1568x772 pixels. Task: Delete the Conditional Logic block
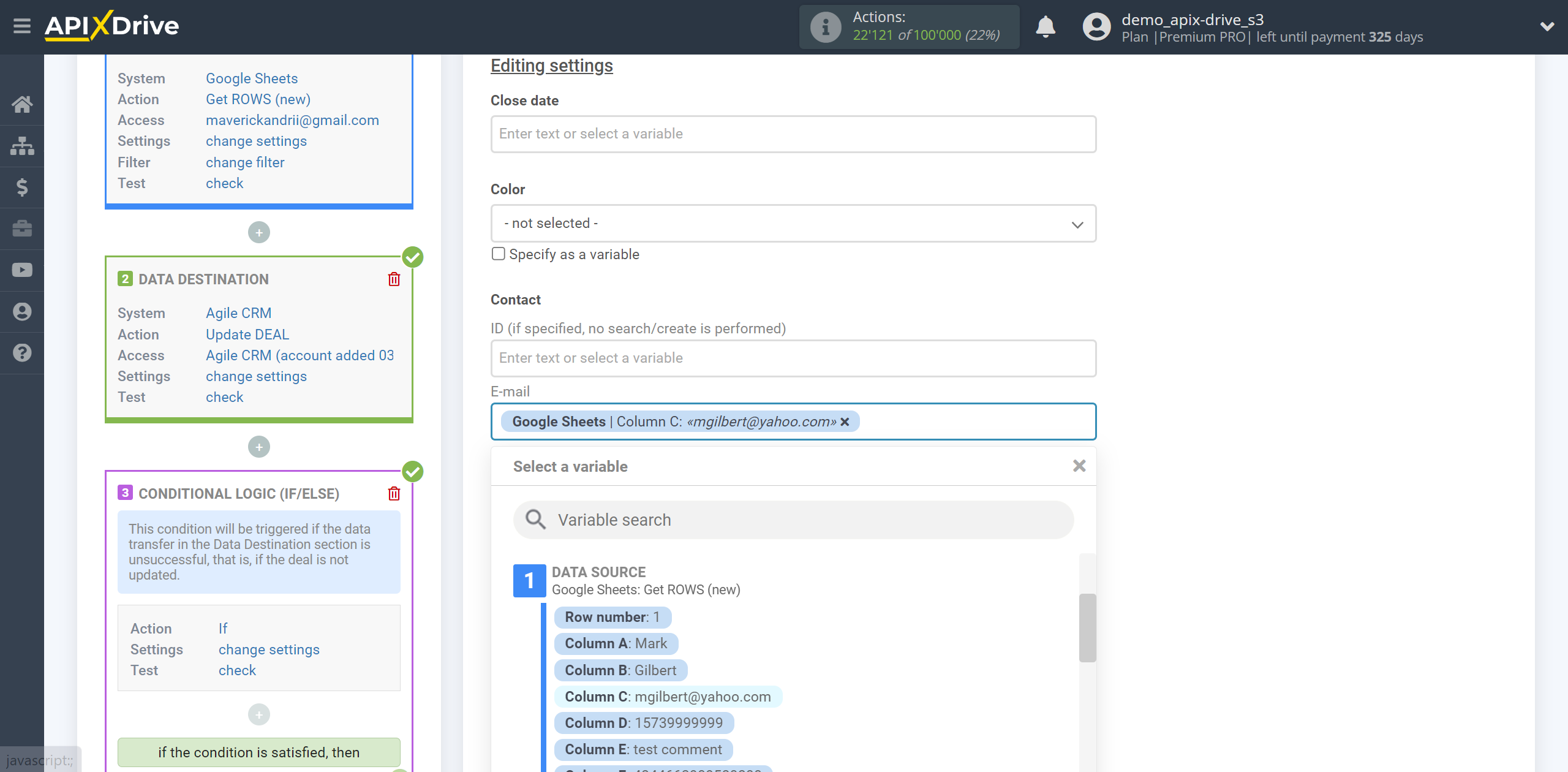(x=394, y=494)
